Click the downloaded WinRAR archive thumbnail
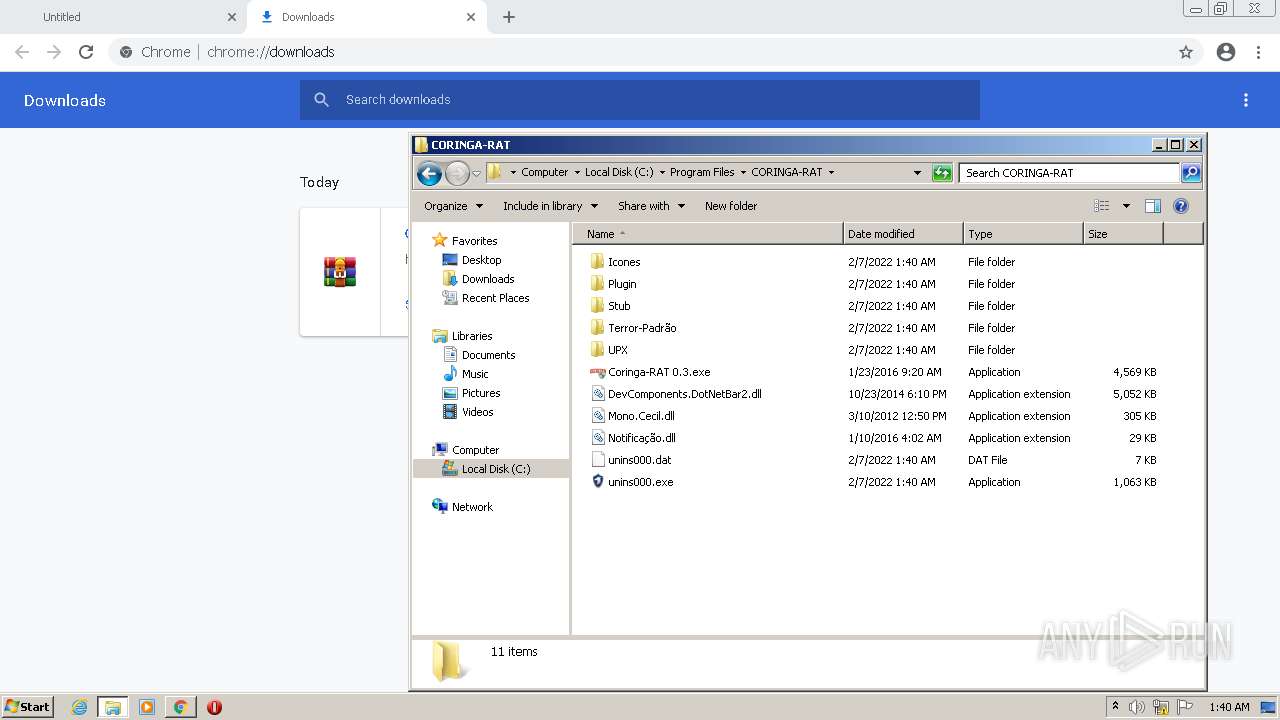Screen dimensions: 1280x720 (340, 272)
